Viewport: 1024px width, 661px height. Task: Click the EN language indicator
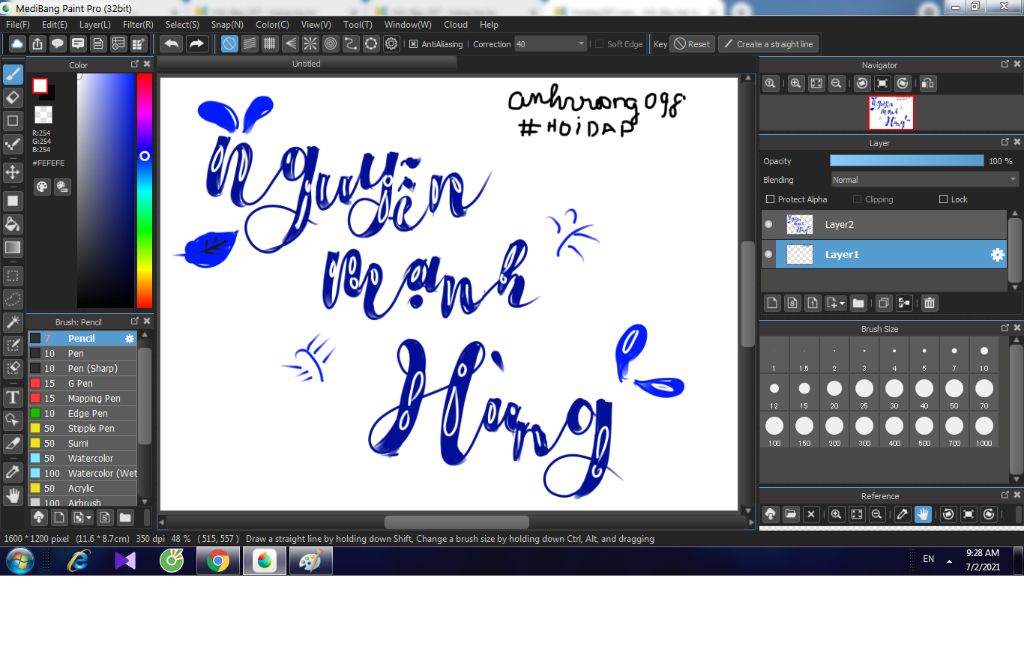(x=928, y=559)
